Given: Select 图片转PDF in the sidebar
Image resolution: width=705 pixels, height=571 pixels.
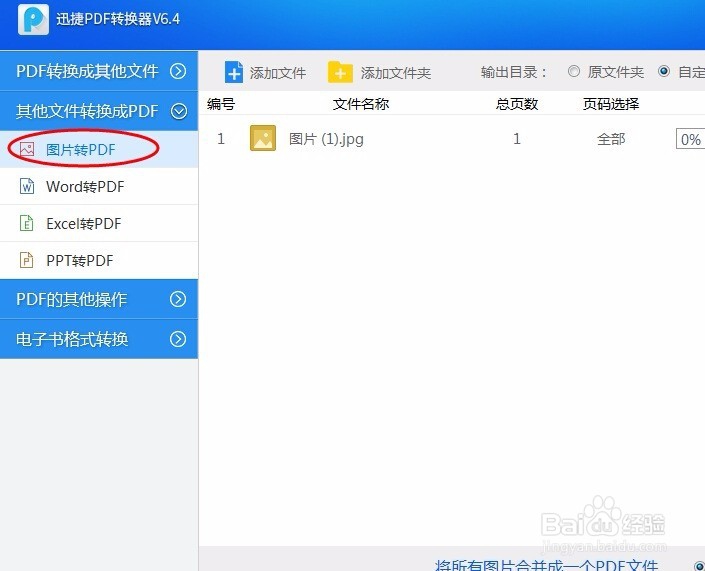Looking at the screenshot, I should 99,149.
